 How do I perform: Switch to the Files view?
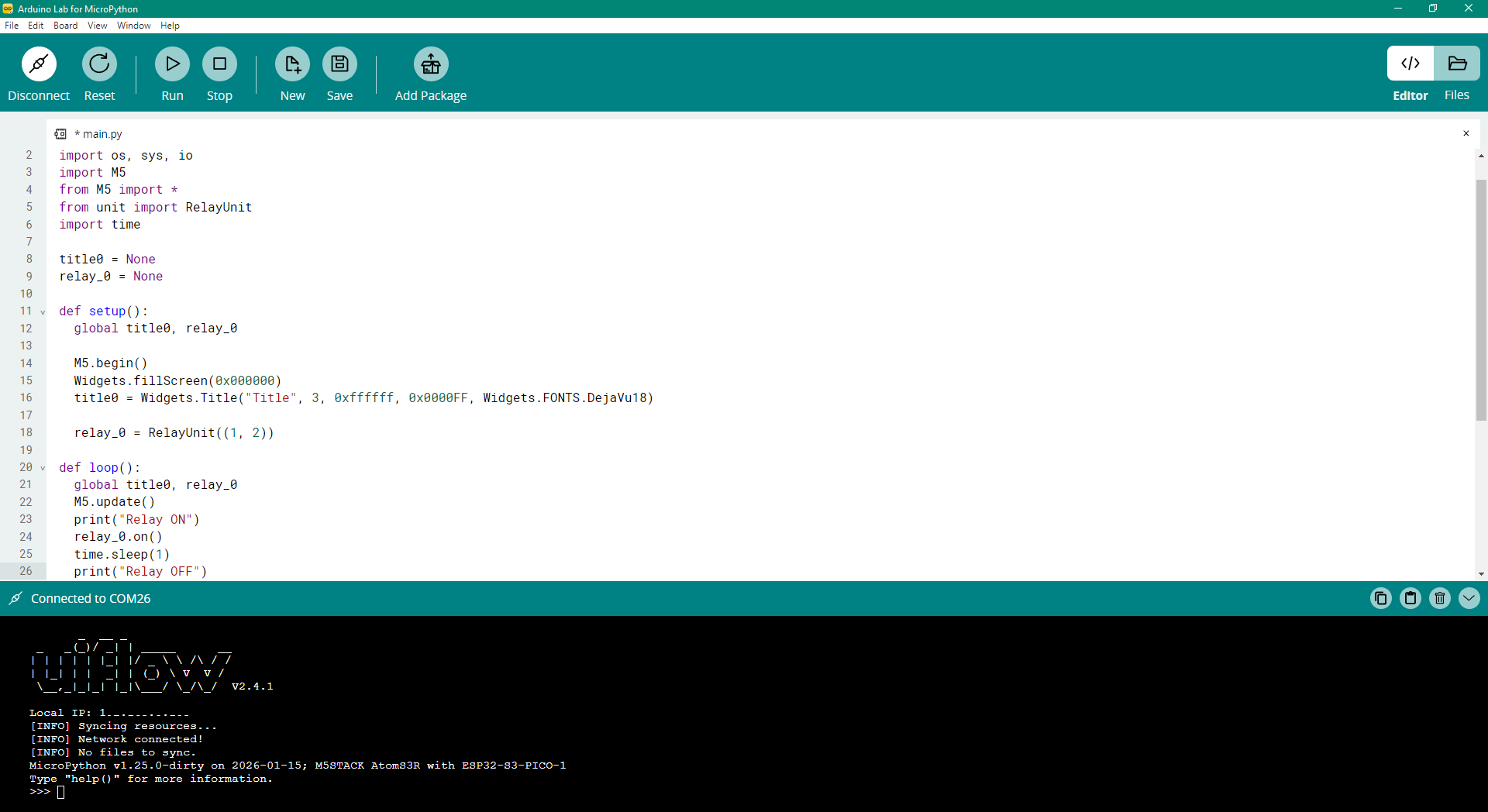1456,64
